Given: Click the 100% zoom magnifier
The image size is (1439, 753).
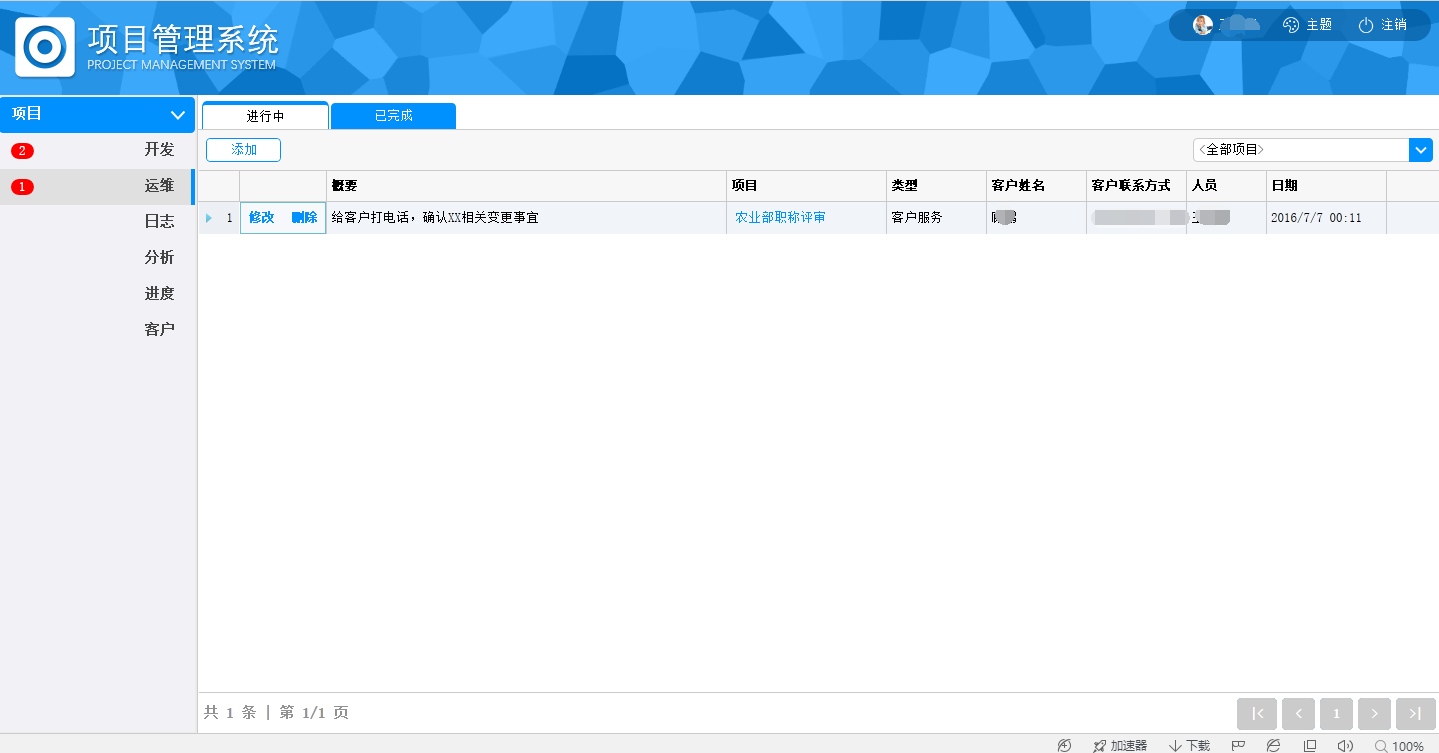Looking at the screenshot, I should point(1381,746).
